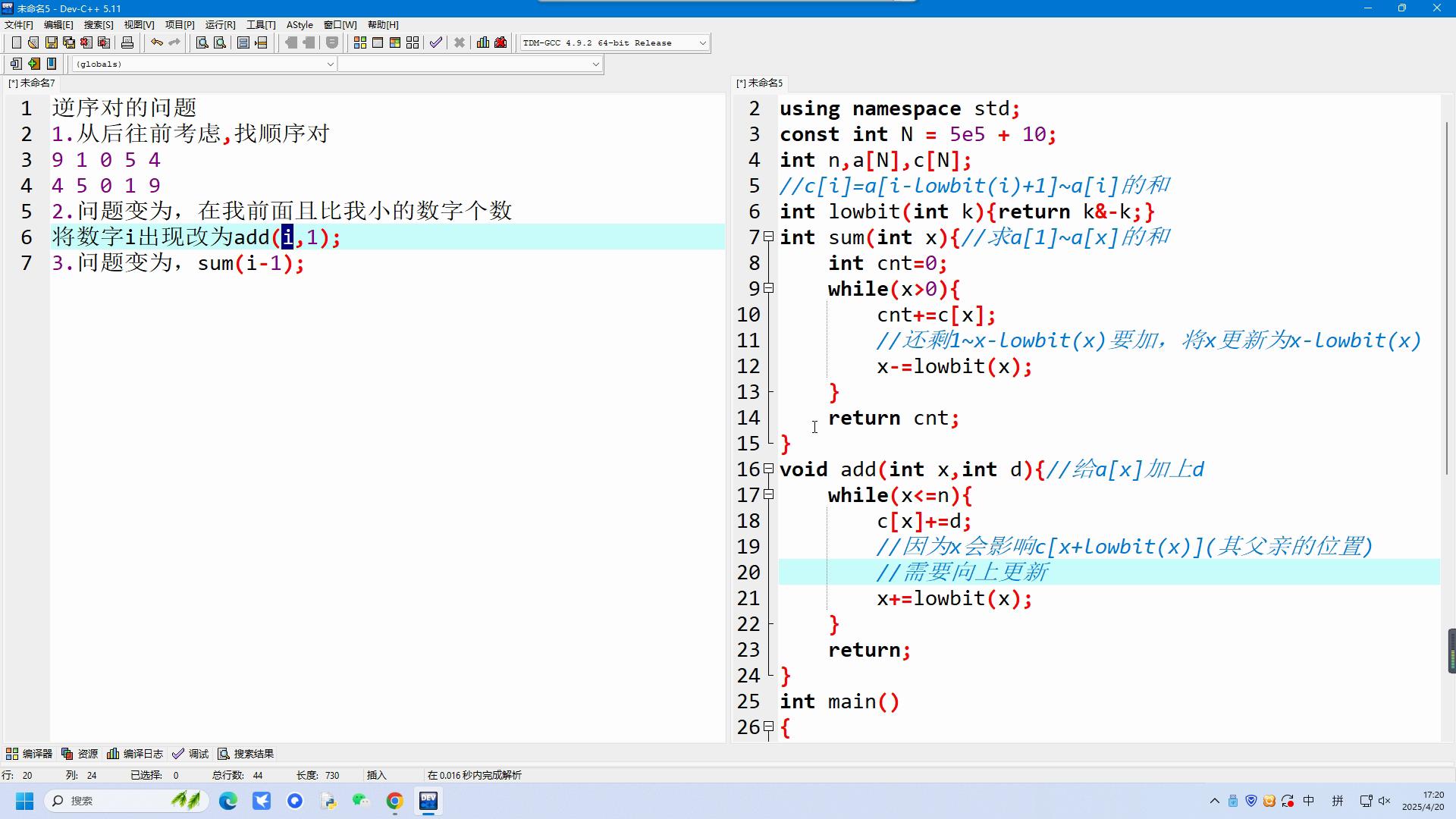Click the Save file icon

(51, 43)
